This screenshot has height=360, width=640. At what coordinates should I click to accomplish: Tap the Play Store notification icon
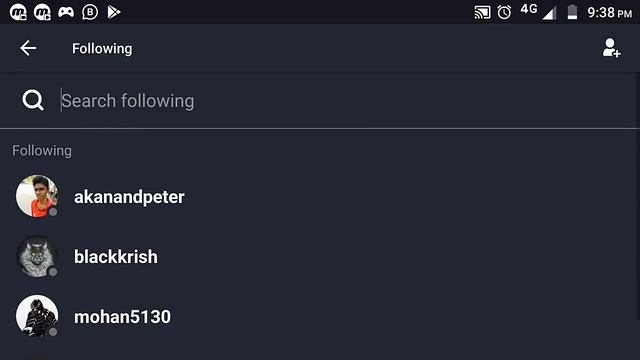coord(114,12)
